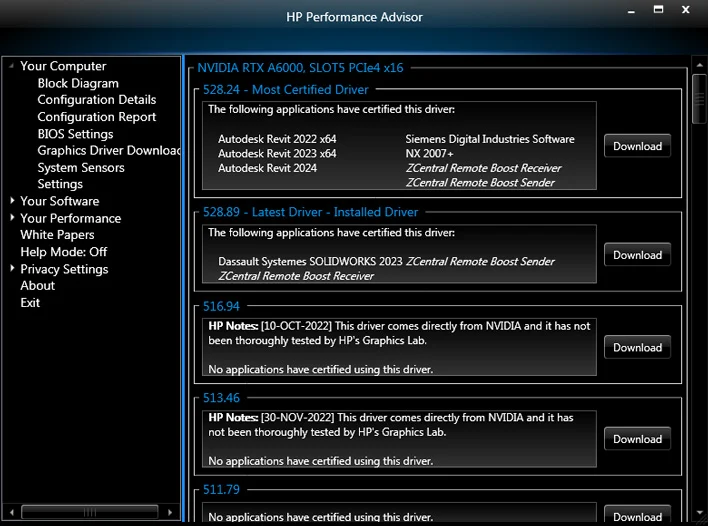The image size is (708, 526).
Task: Open Block Diagram in the sidebar
Action: [78, 83]
